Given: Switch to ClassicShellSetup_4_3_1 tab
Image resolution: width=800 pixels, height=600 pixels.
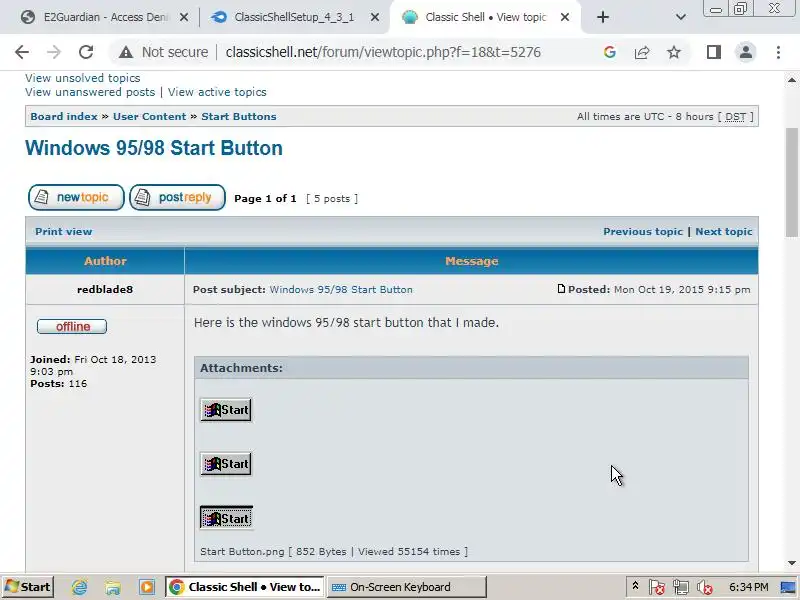Looking at the screenshot, I should [293, 17].
